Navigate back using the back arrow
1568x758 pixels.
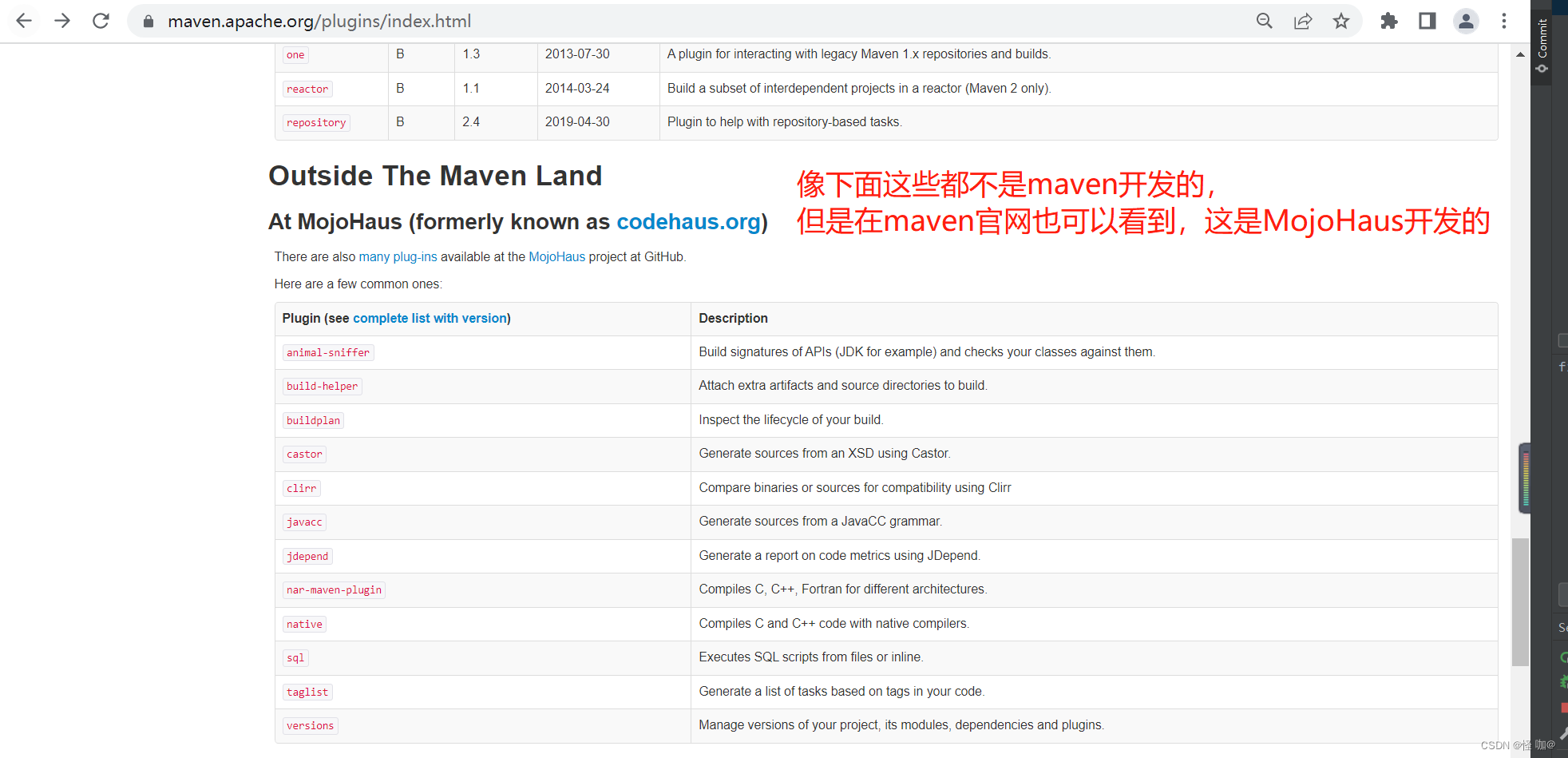23,21
